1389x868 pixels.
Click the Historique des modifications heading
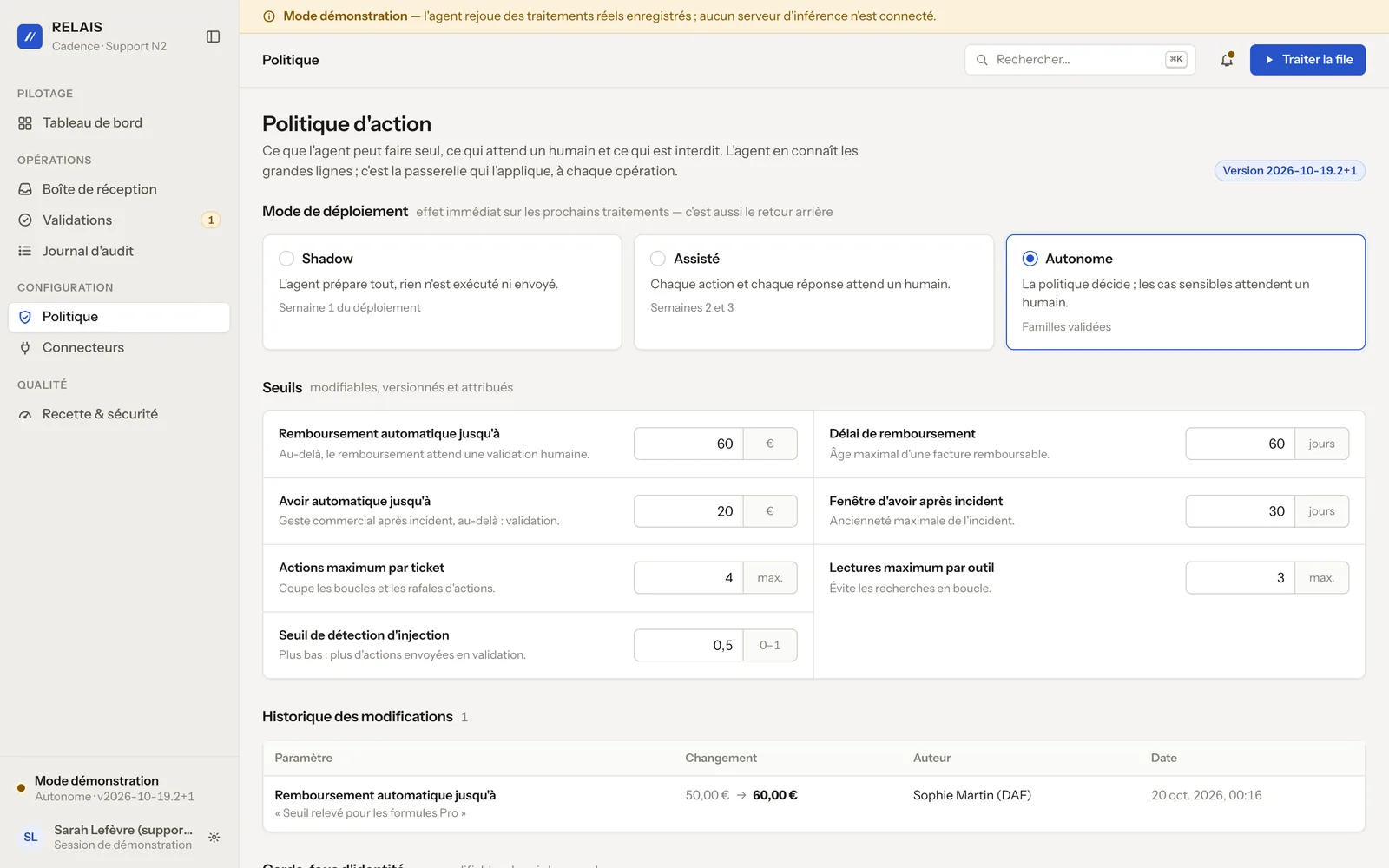358,717
